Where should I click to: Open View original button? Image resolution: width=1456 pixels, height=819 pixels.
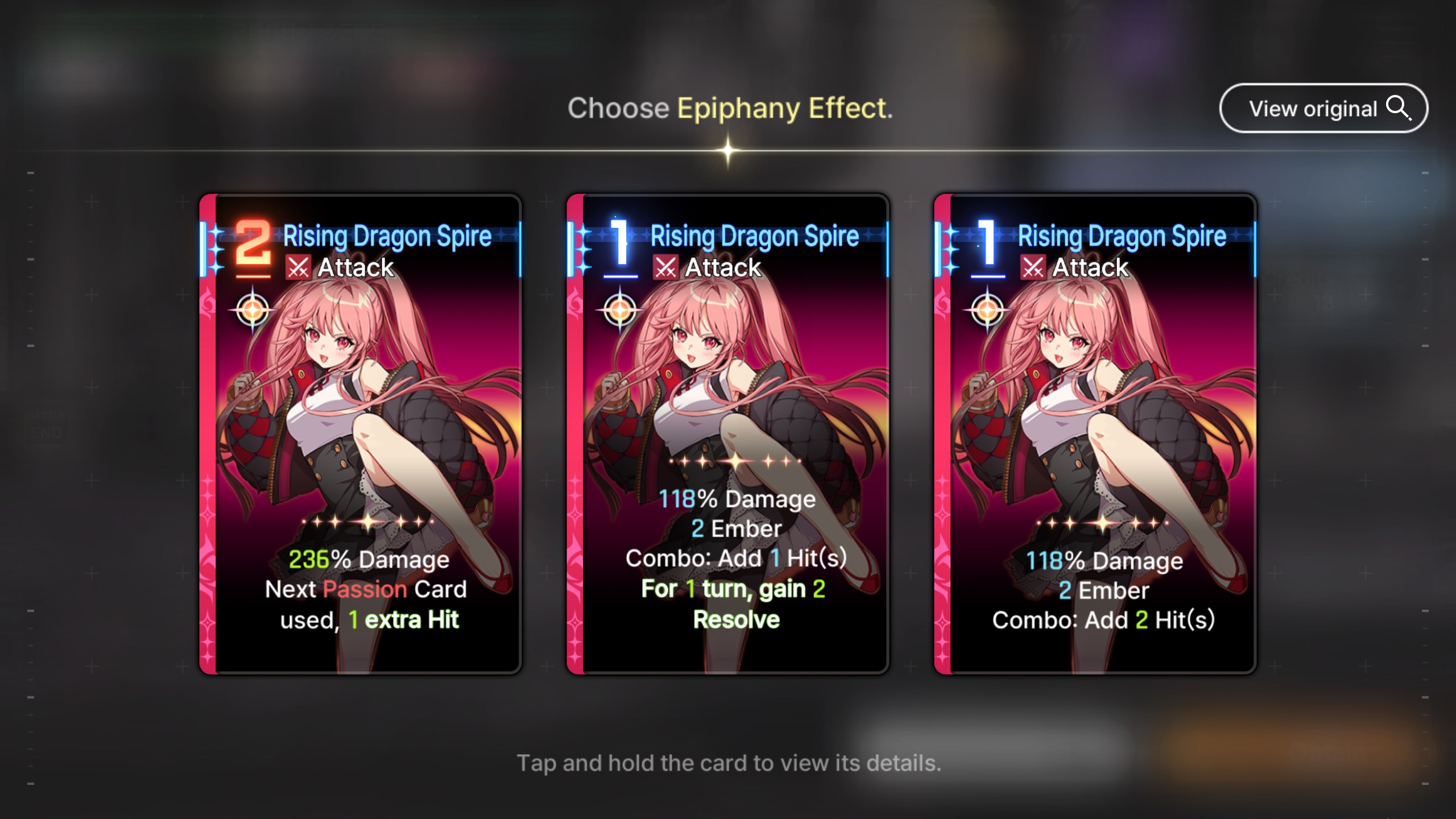click(1323, 108)
